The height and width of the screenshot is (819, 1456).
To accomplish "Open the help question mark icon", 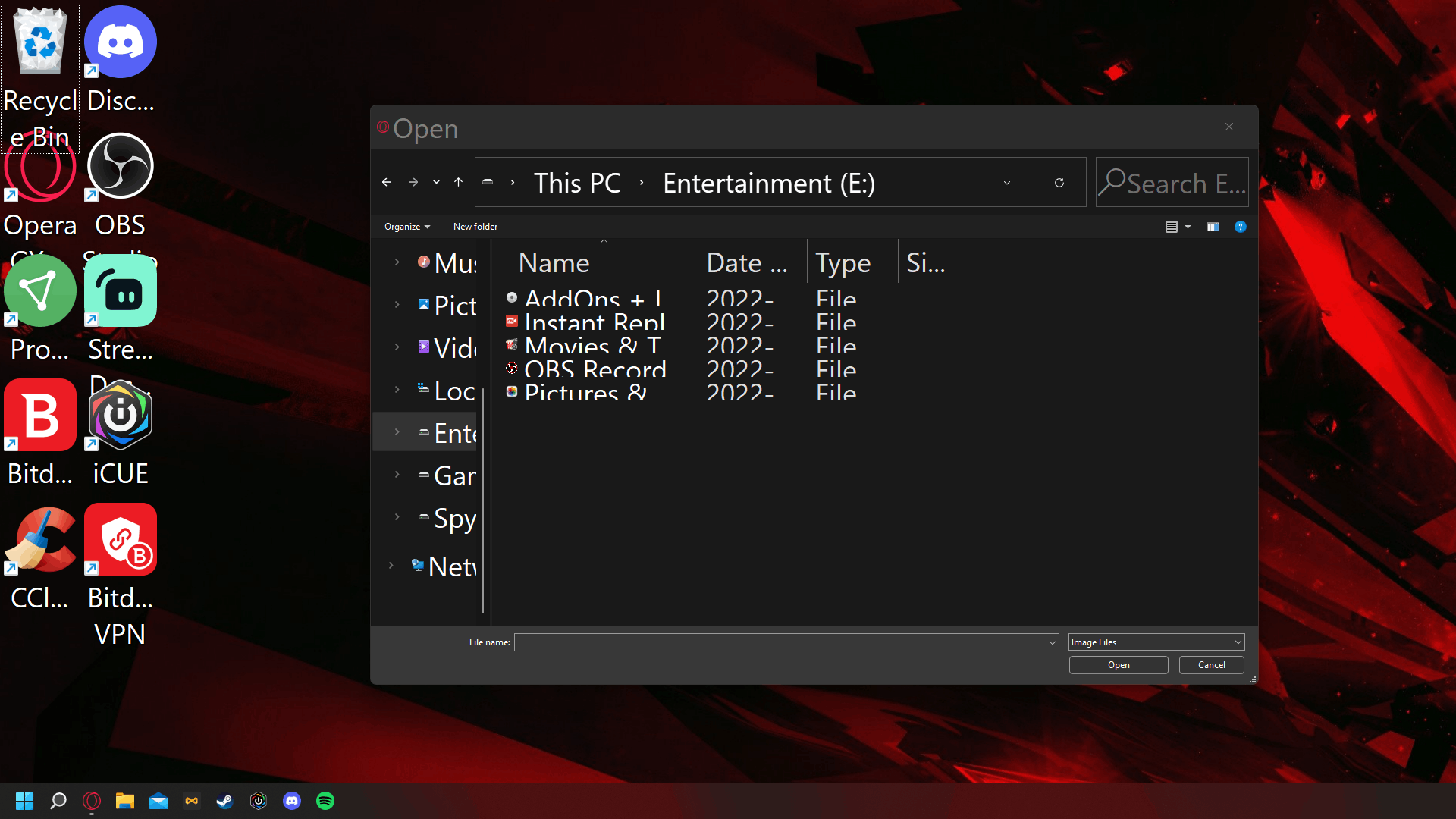I will tap(1240, 227).
